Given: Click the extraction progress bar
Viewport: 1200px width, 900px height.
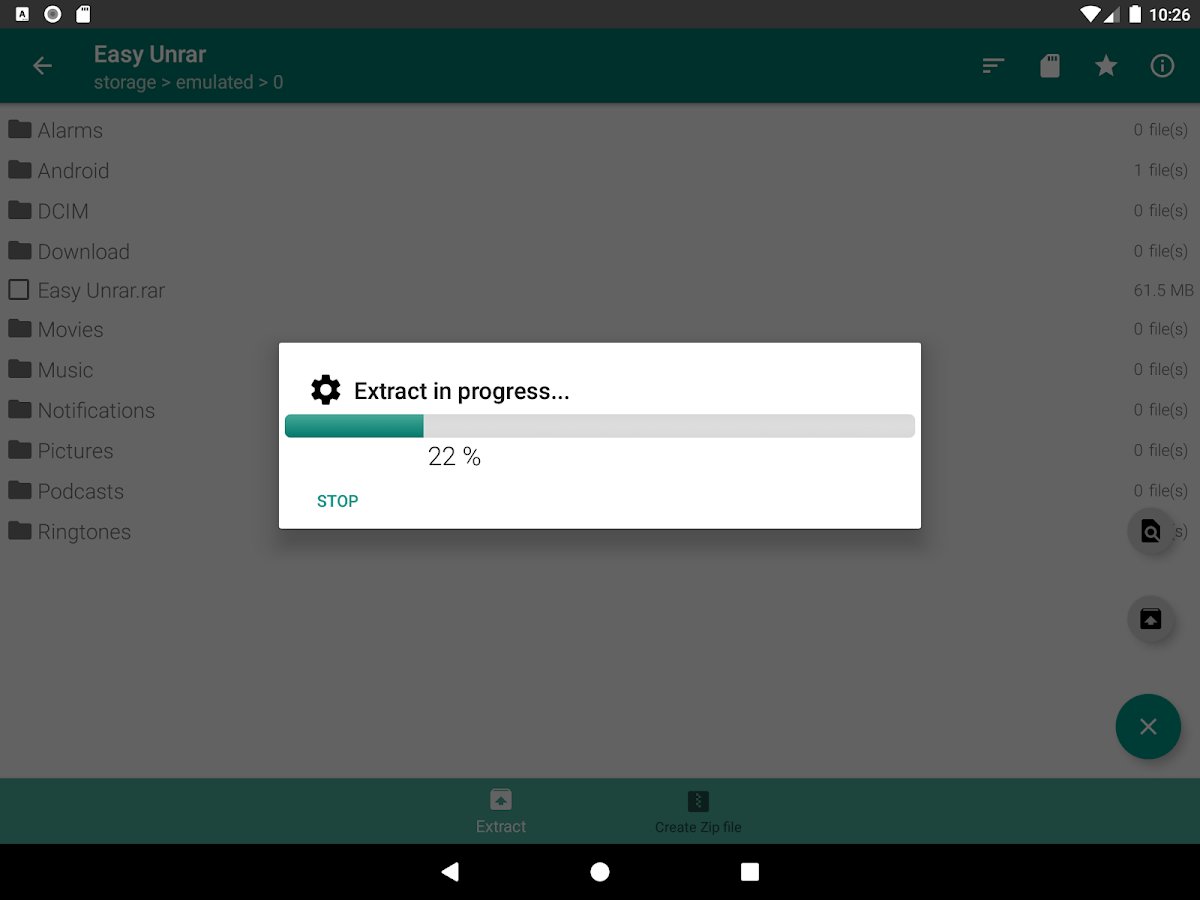Looking at the screenshot, I should (600, 426).
